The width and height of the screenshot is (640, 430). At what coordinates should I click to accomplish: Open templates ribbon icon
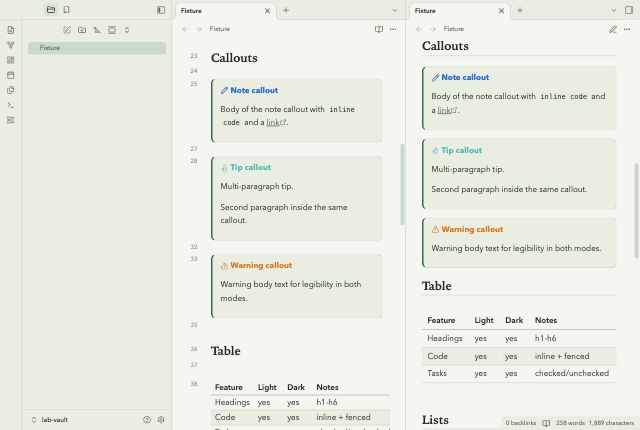11,90
